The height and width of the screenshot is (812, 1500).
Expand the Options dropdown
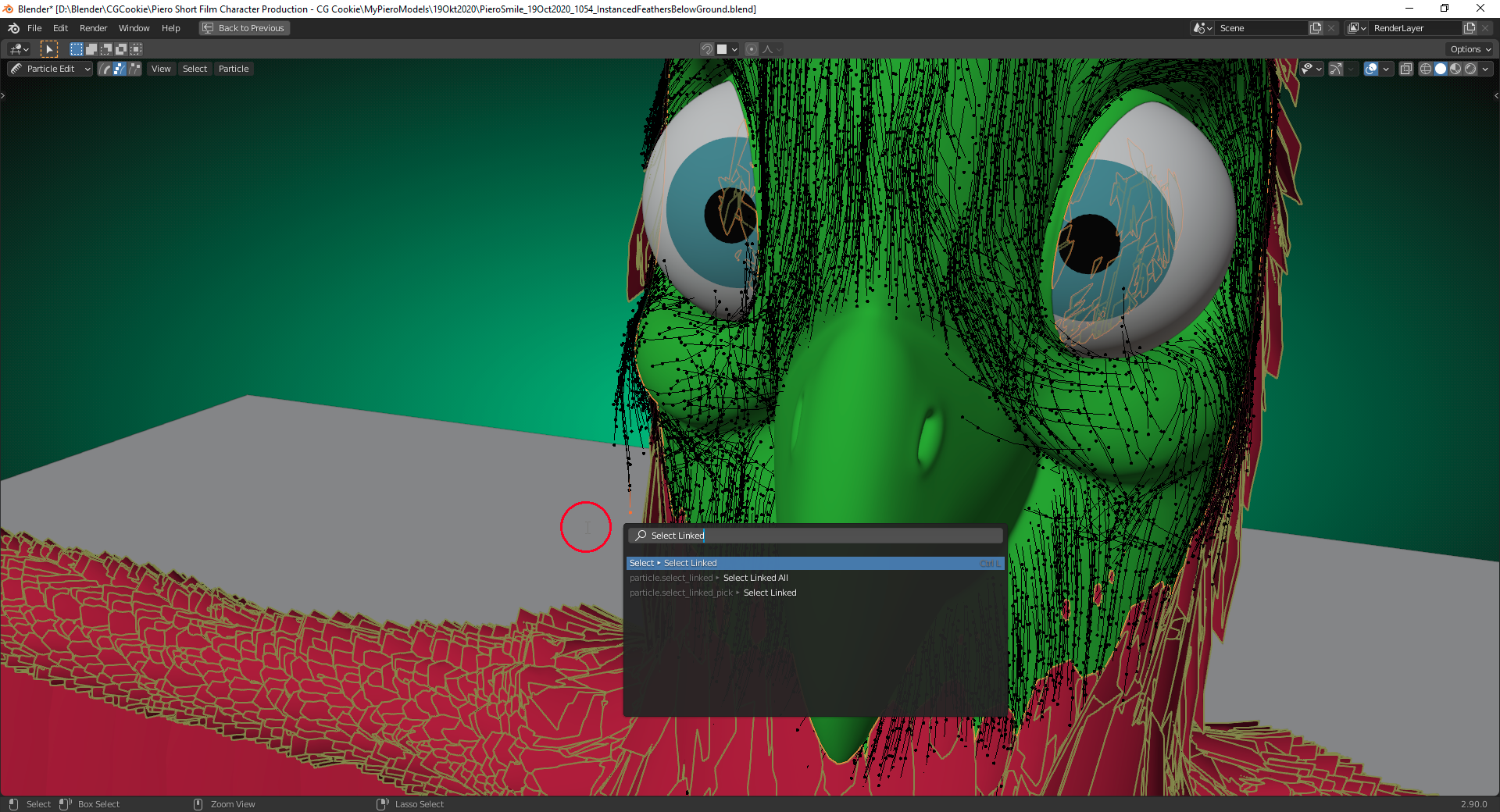[x=1468, y=48]
